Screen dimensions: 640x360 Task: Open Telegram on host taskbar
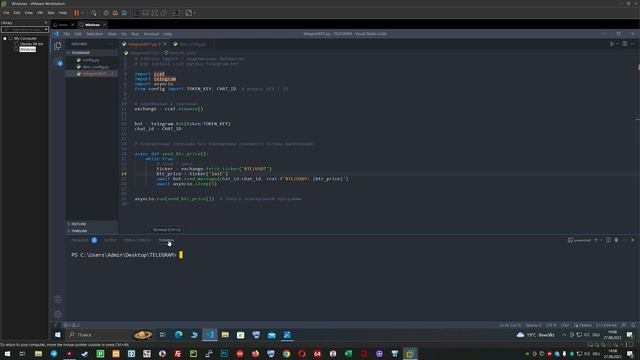[x=53, y=353]
